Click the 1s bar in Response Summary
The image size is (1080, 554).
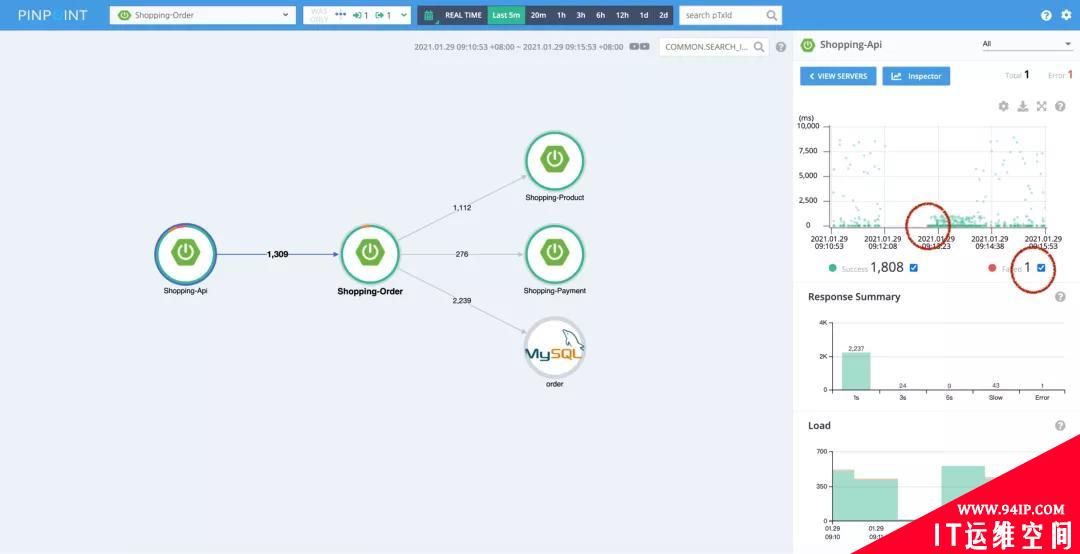click(856, 371)
